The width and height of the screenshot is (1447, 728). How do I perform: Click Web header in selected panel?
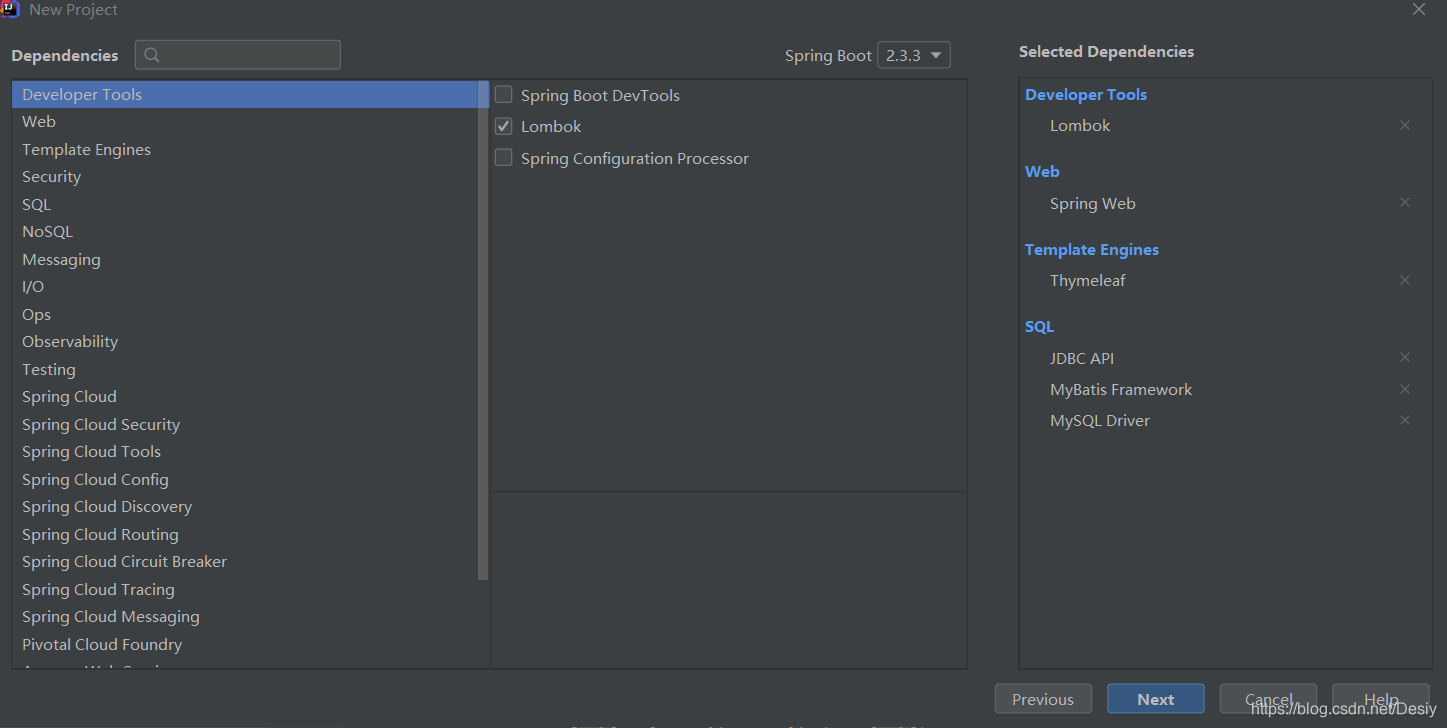point(1042,171)
